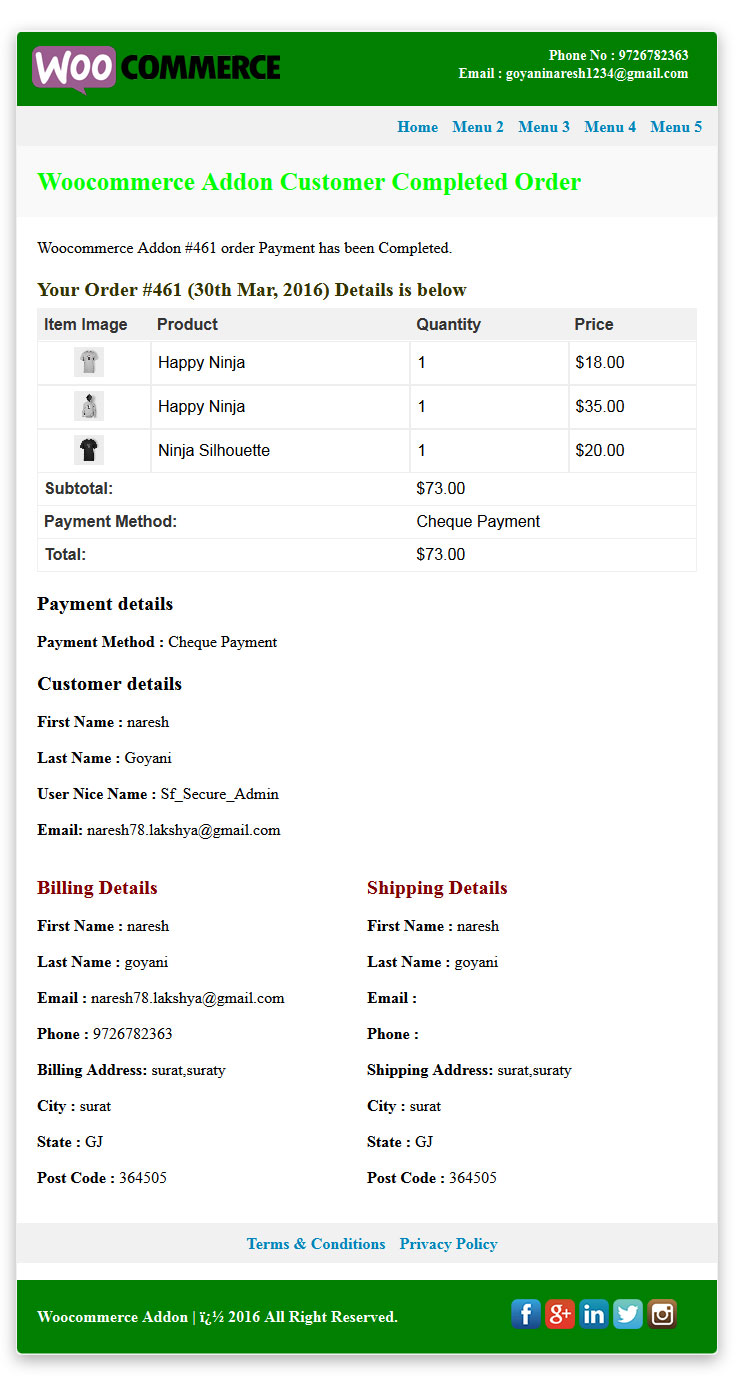Select Menu 3 in navigation bar
This screenshot has width=743, height=1385.
point(544,127)
